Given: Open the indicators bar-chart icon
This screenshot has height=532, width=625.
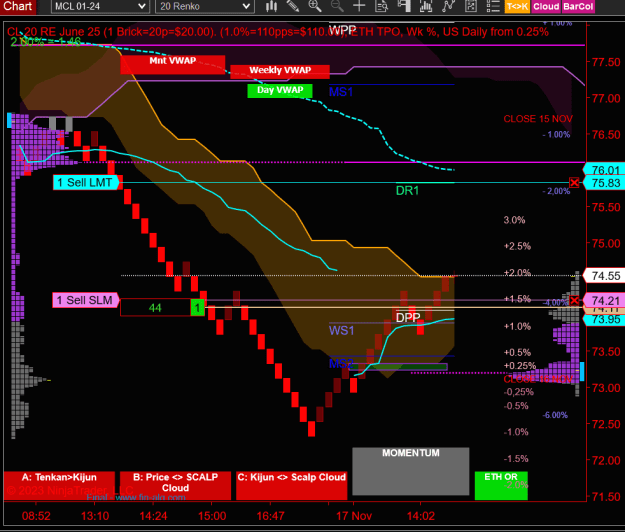Looking at the screenshot, I should (x=426, y=6).
